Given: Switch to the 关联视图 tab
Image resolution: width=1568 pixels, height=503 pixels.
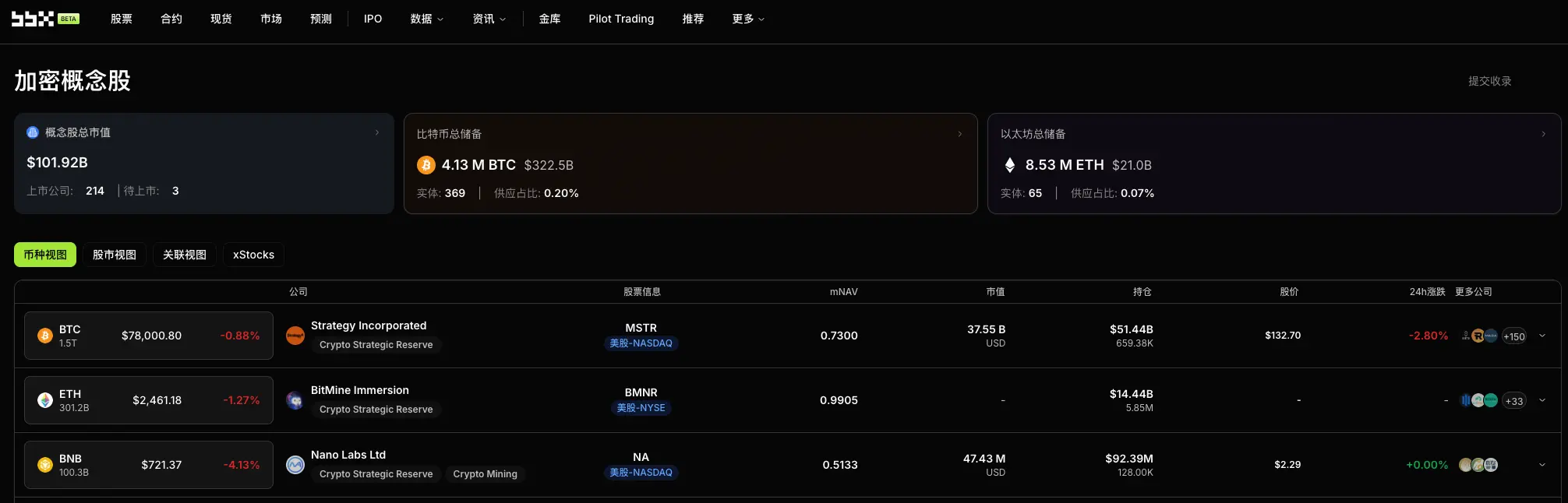Looking at the screenshot, I should click(185, 255).
